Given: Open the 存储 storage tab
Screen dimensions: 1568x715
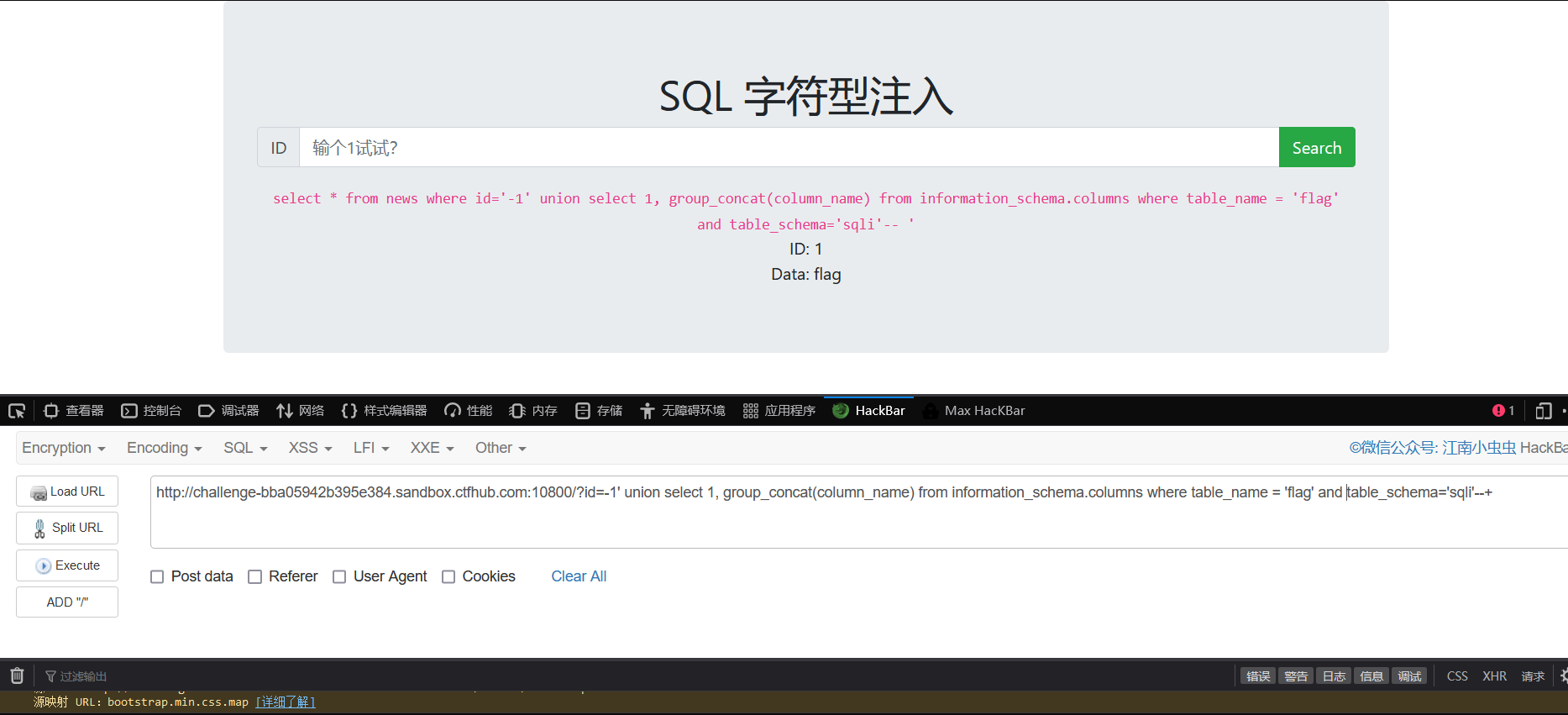Looking at the screenshot, I should tap(599, 411).
